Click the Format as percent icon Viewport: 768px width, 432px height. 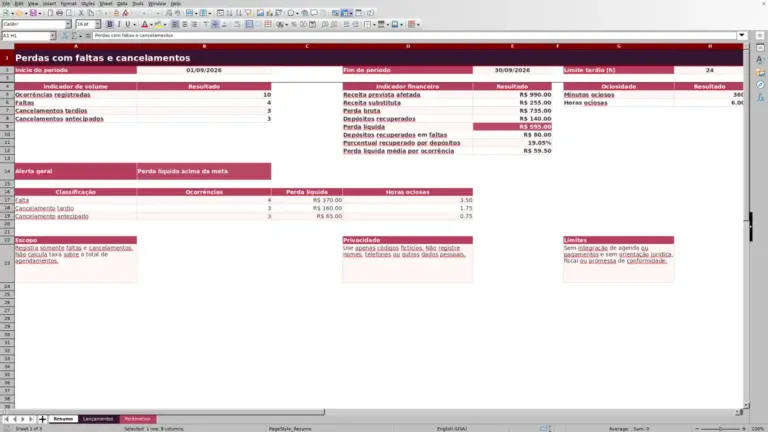[x=294, y=24]
